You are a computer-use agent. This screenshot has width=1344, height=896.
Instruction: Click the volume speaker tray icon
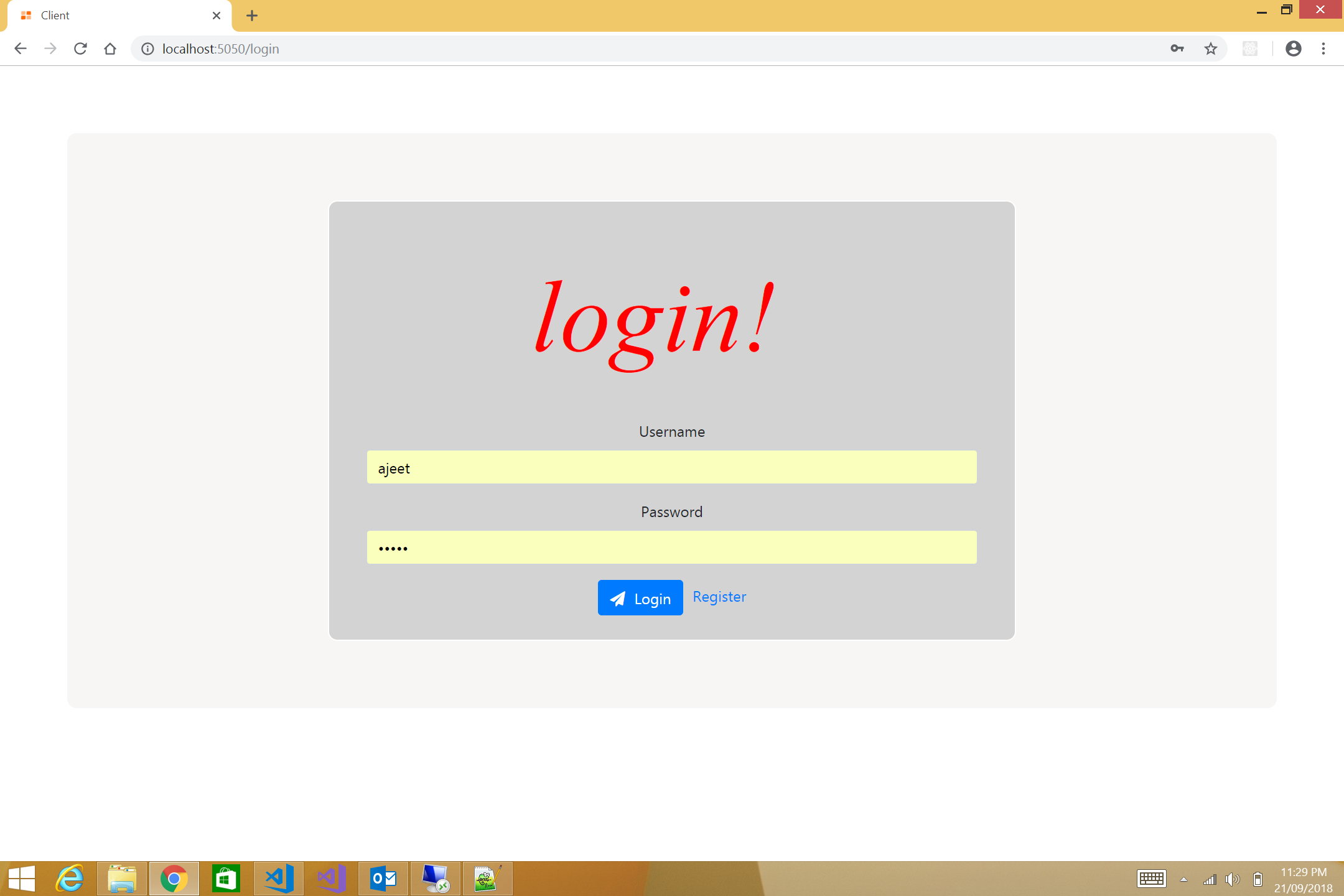click(1232, 879)
